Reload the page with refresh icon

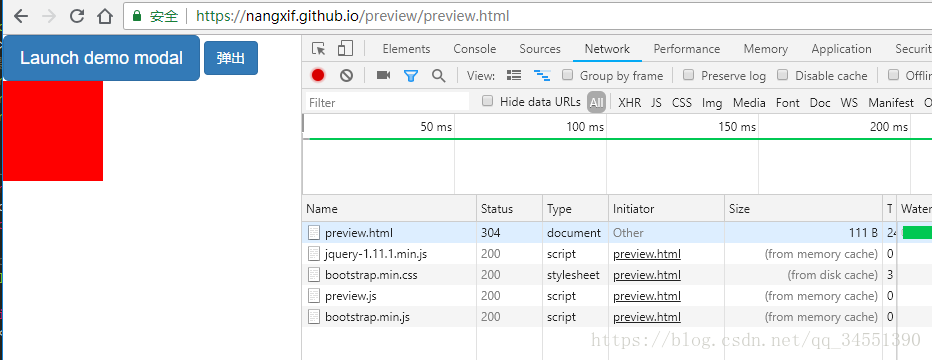click(77, 16)
